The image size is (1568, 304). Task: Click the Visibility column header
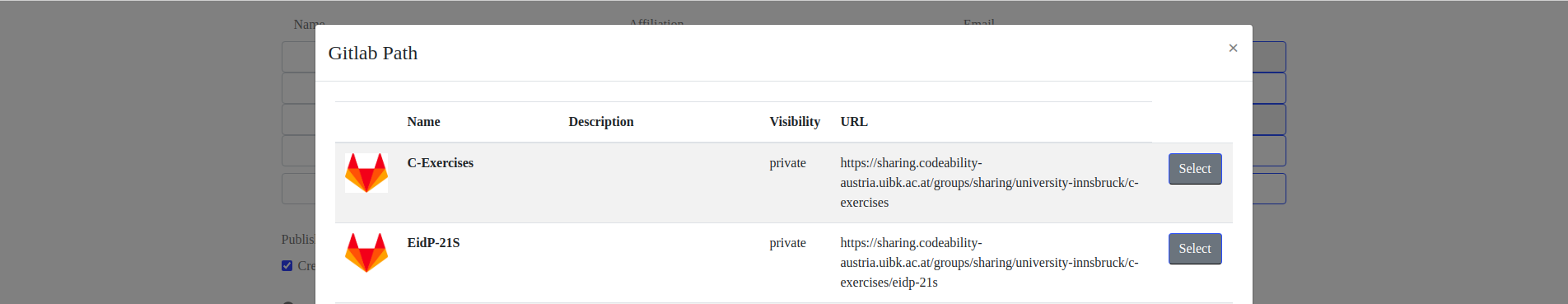click(795, 122)
